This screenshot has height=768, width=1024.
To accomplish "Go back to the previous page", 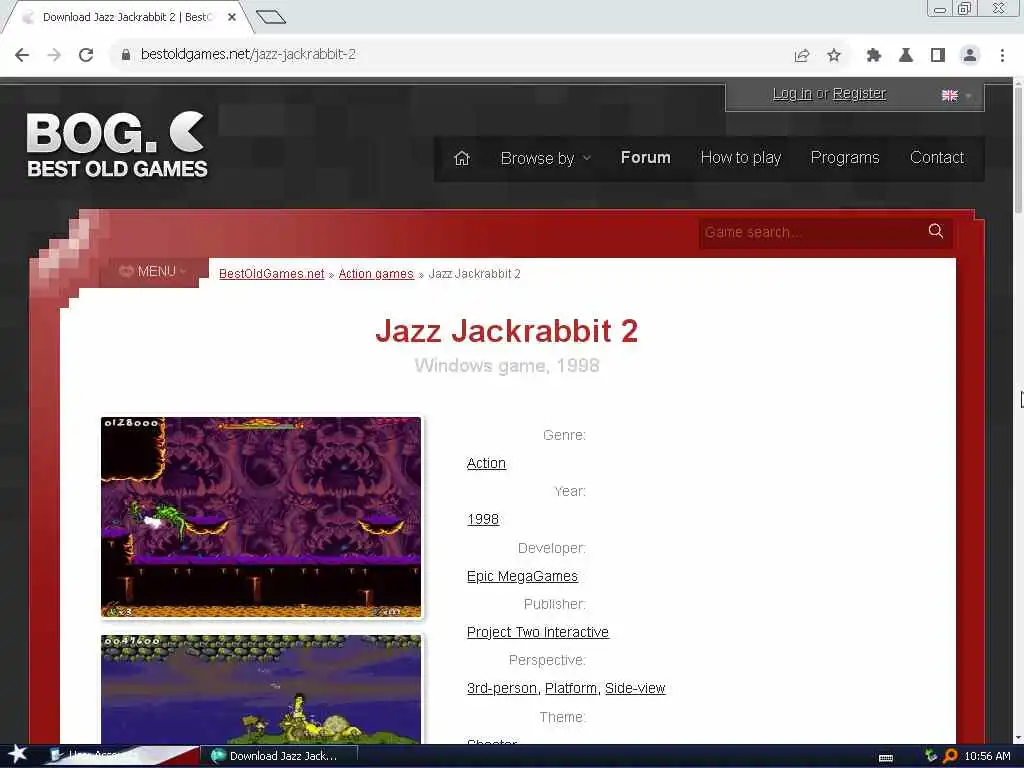I will pyautogui.click(x=22, y=55).
